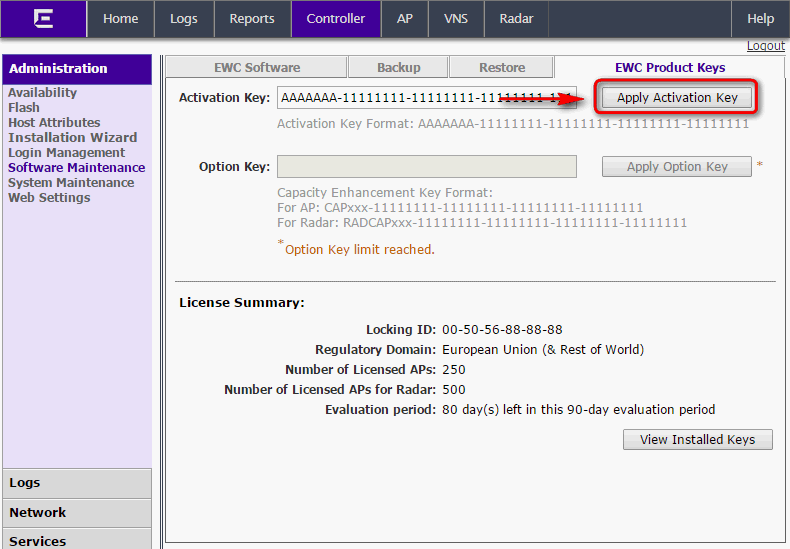Launch the Installation Wizard link

tap(73, 138)
